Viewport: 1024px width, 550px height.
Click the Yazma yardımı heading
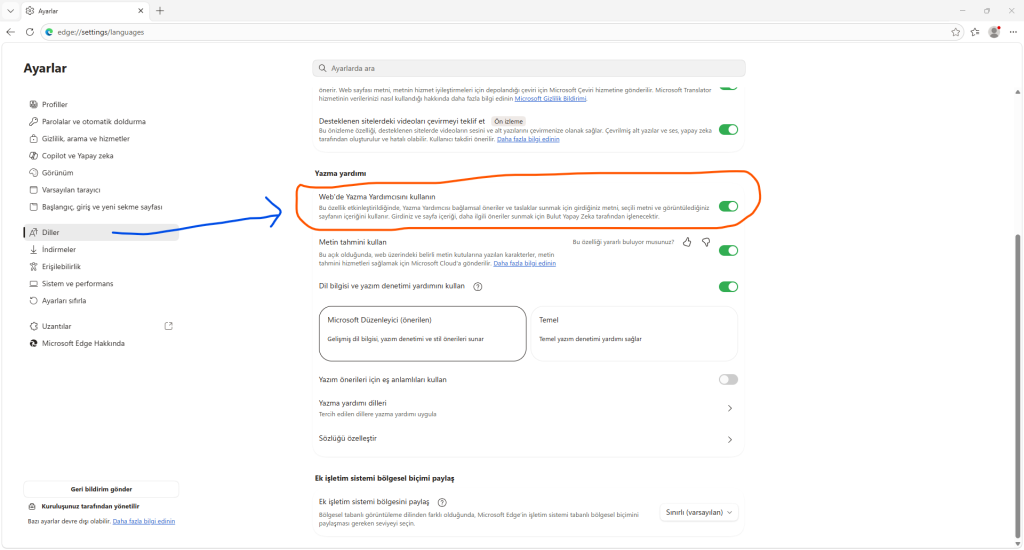pyautogui.click(x=340, y=173)
